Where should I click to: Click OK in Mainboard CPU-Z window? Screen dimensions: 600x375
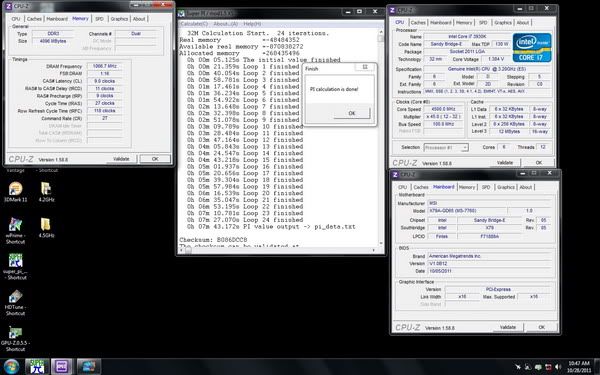click(x=541, y=327)
